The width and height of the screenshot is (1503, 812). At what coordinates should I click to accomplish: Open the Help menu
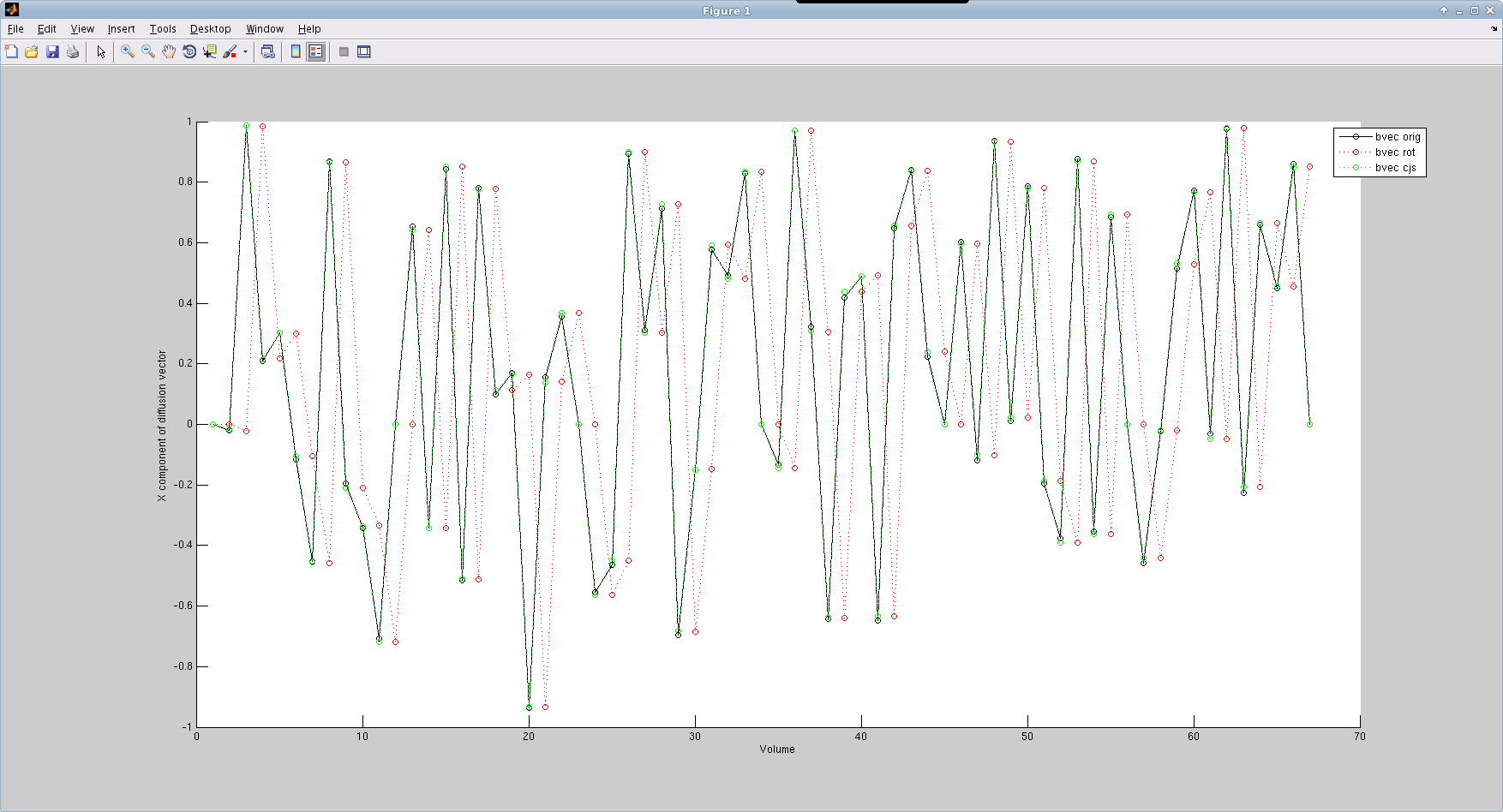[x=309, y=28]
